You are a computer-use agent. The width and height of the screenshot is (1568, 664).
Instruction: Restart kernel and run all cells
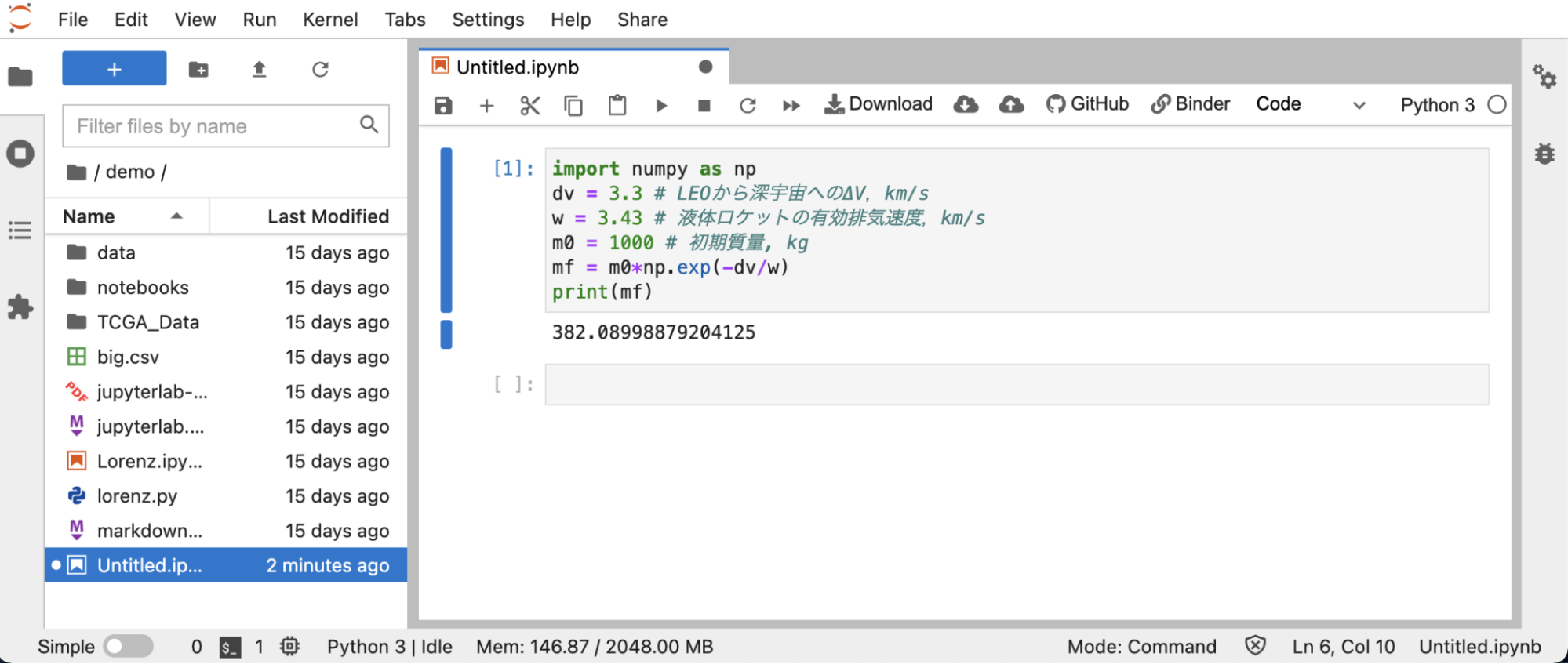791,105
